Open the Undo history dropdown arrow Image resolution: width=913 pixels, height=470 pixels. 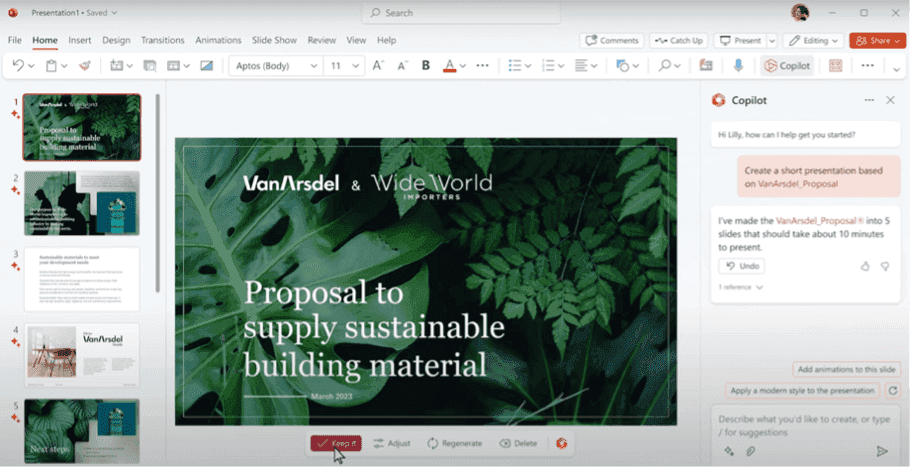click(31, 66)
